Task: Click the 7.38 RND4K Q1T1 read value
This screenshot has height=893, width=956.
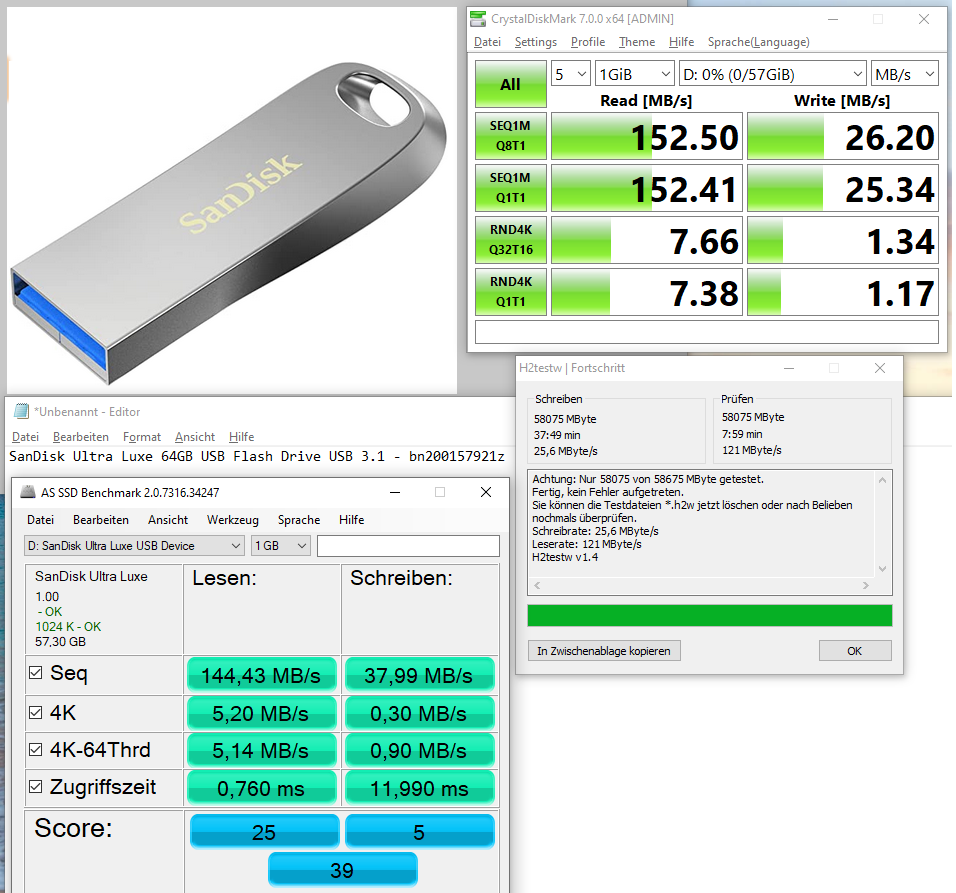Action: [x=647, y=291]
